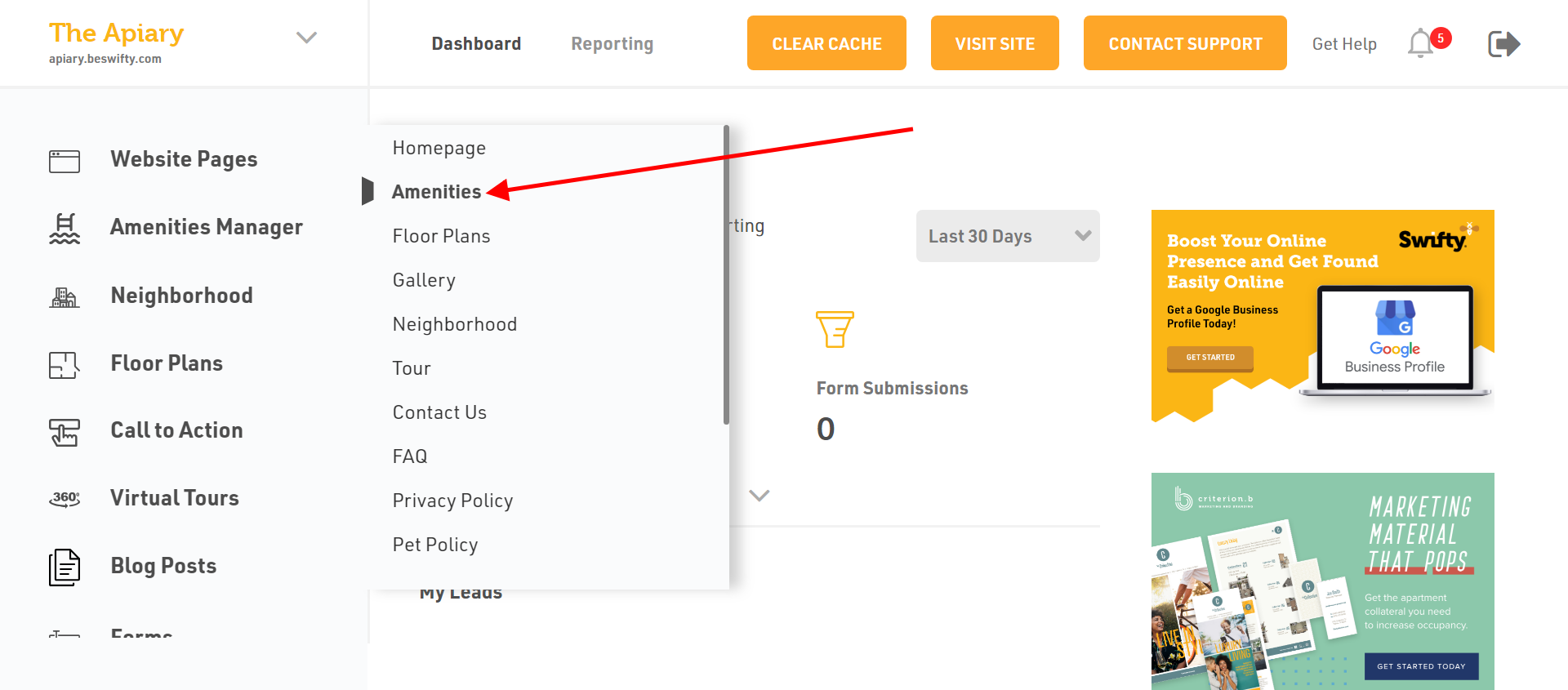Click the Floor Plans layout icon
Viewport: 1568px width, 690px height.
65,365
